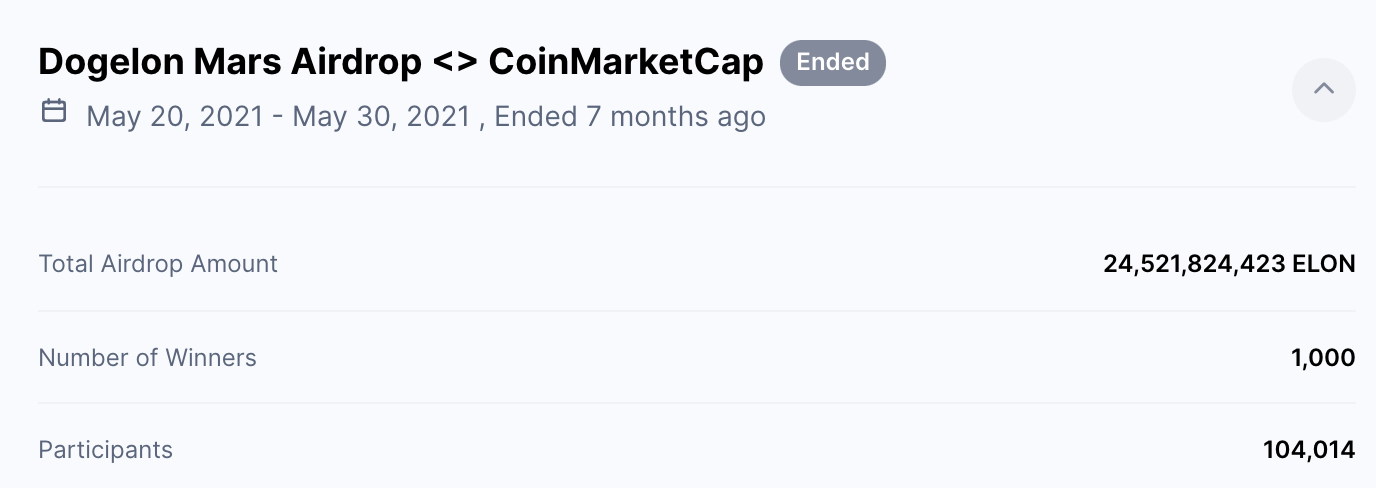Click the word CoinMarketCap in the heading
Screen dimensions: 1376x488
[626, 63]
